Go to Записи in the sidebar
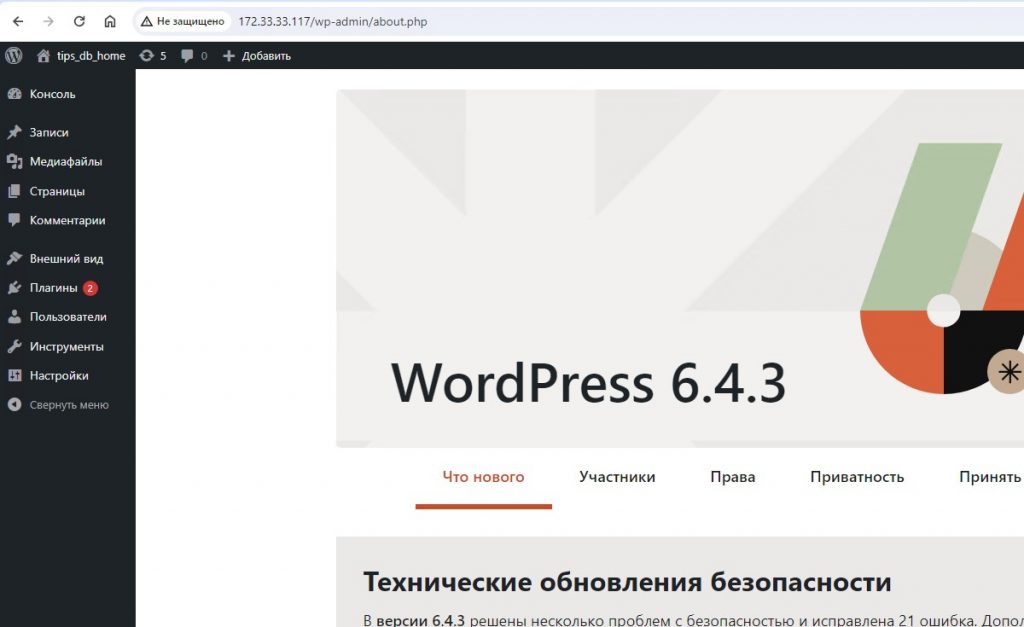The image size is (1024, 627). click(49, 132)
